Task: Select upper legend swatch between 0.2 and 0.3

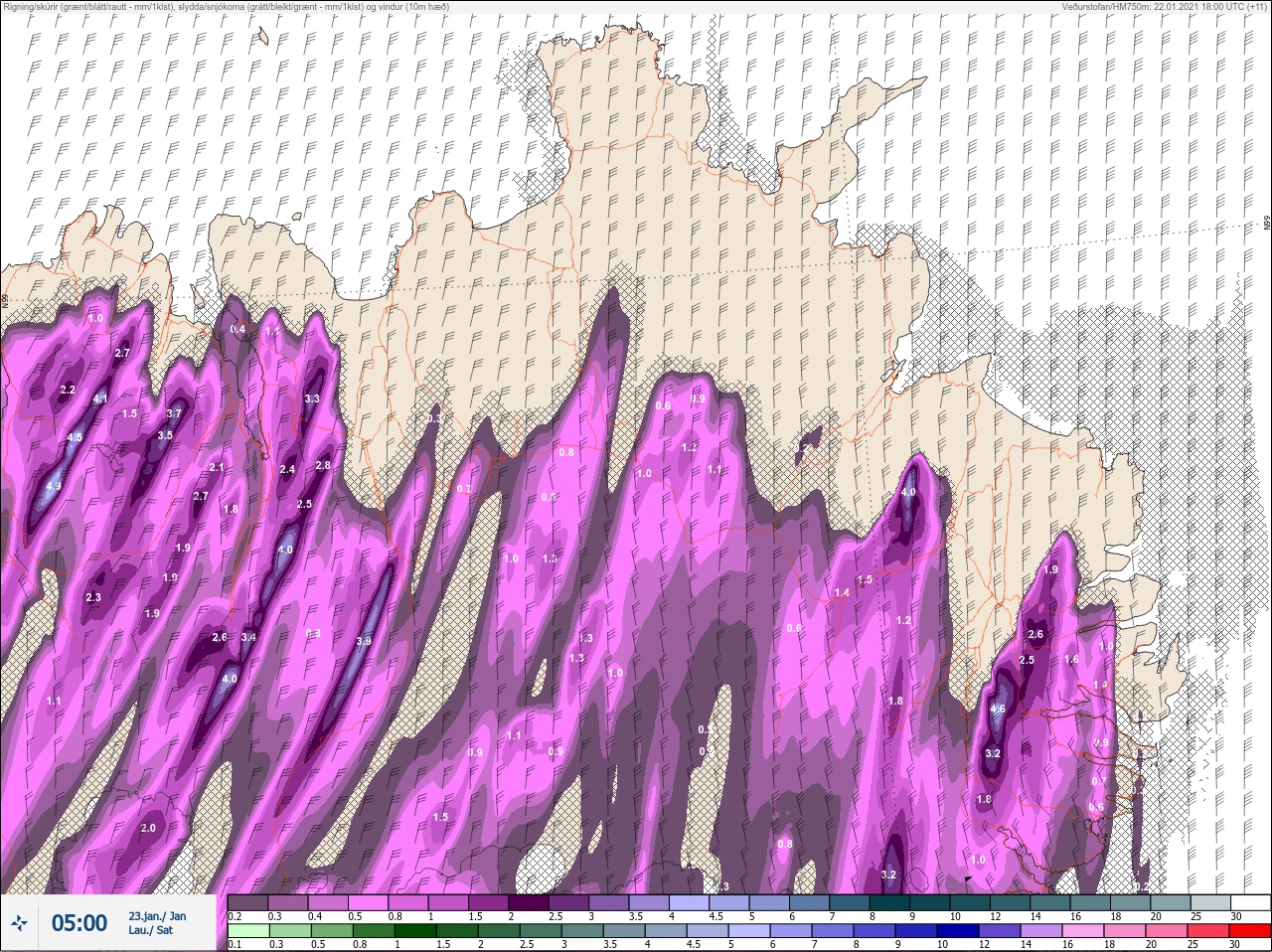Action: (248, 902)
